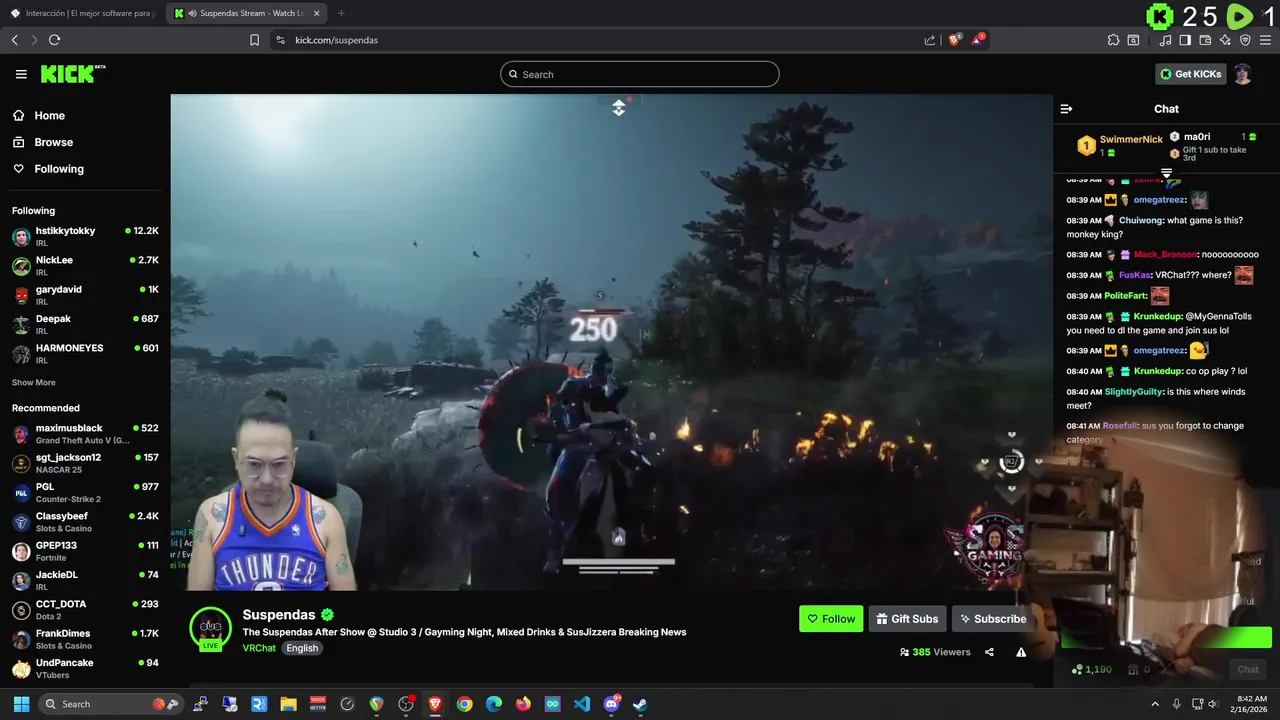1280x720 pixels.
Task: Click SwimmerNick on gift leaderboard
Action: pyautogui.click(x=1131, y=140)
